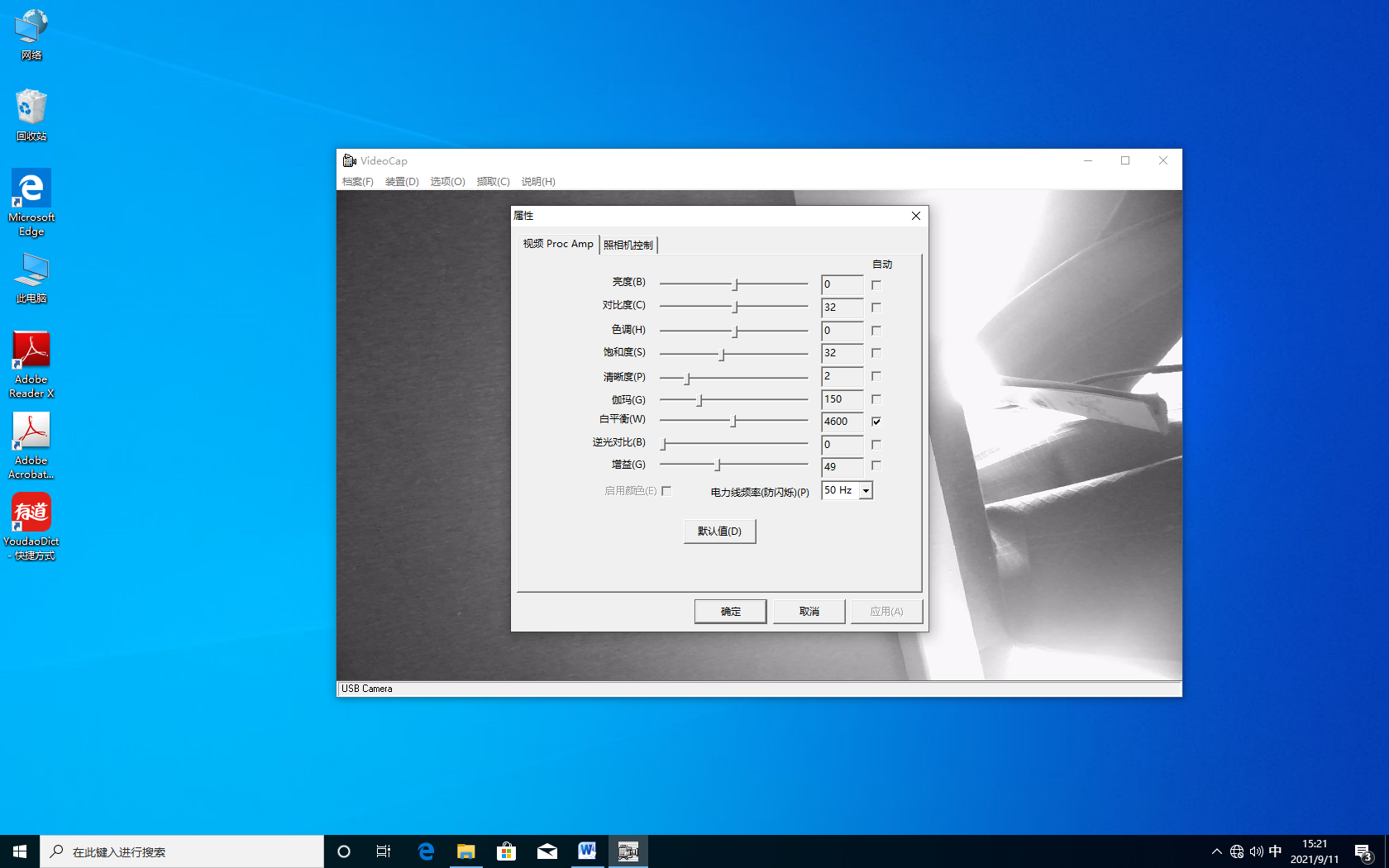Click the volume speaker tray icon
1389x868 pixels.
(1257, 851)
